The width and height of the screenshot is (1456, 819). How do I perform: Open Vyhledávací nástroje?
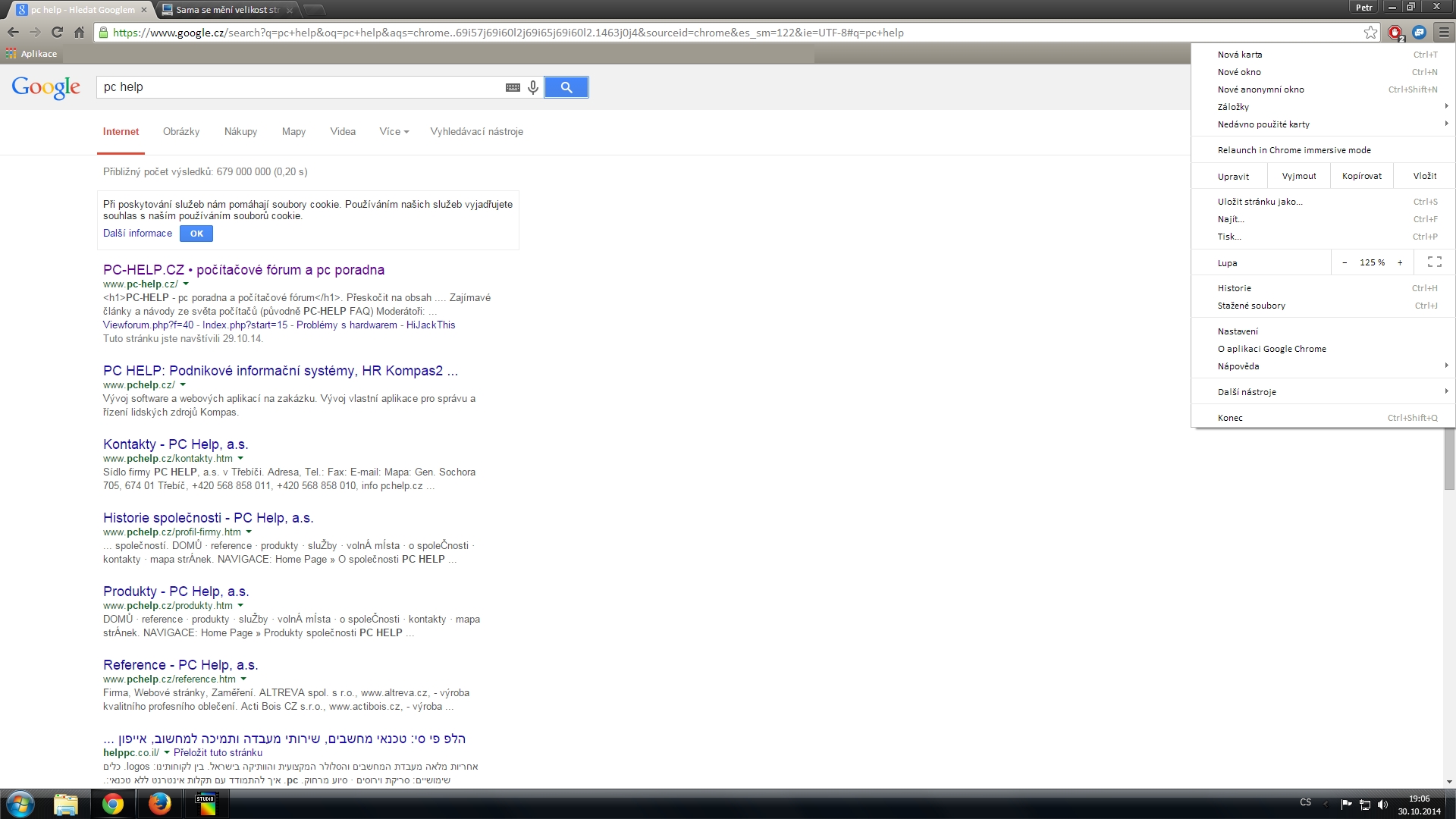pyautogui.click(x=476, y=132)
